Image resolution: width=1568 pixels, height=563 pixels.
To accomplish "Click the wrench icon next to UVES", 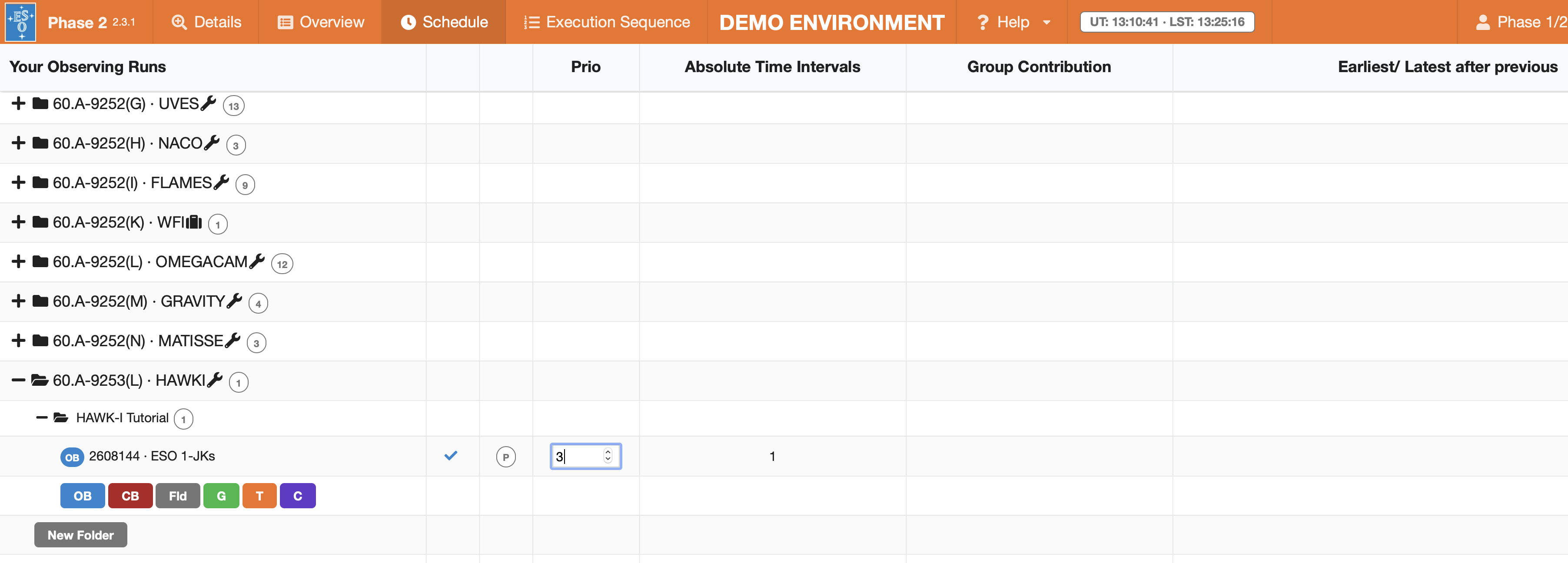I will tap(208, 103).
